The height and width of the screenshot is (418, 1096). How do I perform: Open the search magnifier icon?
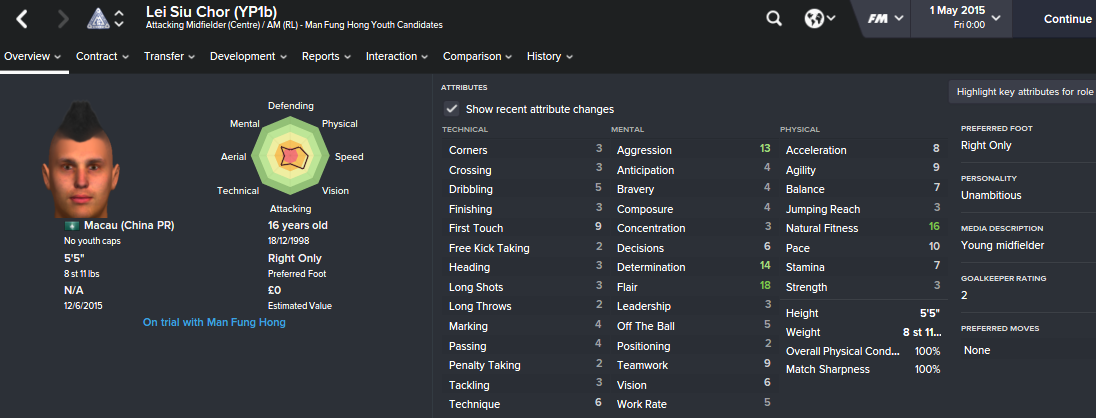coord(774,19)
